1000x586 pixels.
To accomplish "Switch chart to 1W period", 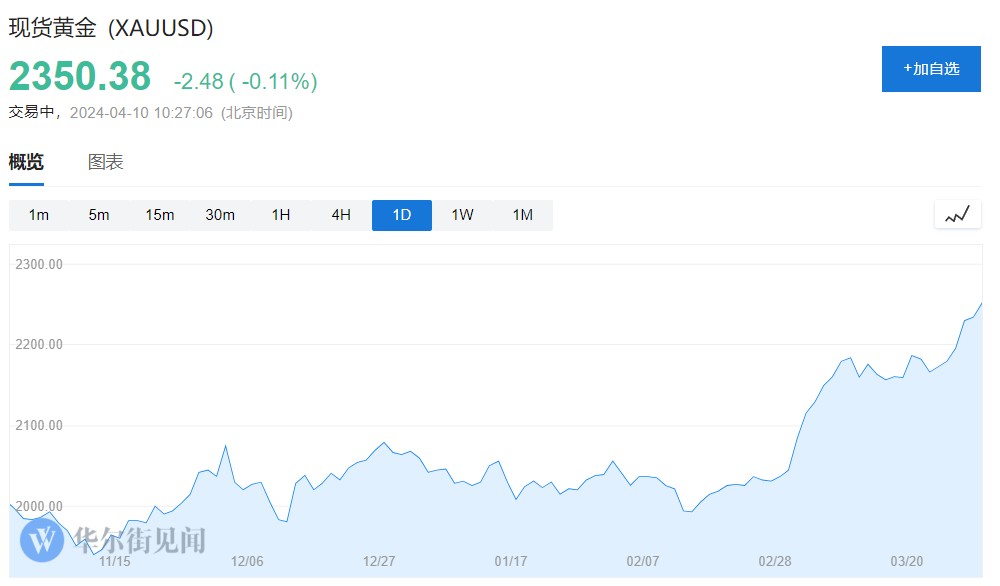I will [462, 215].
